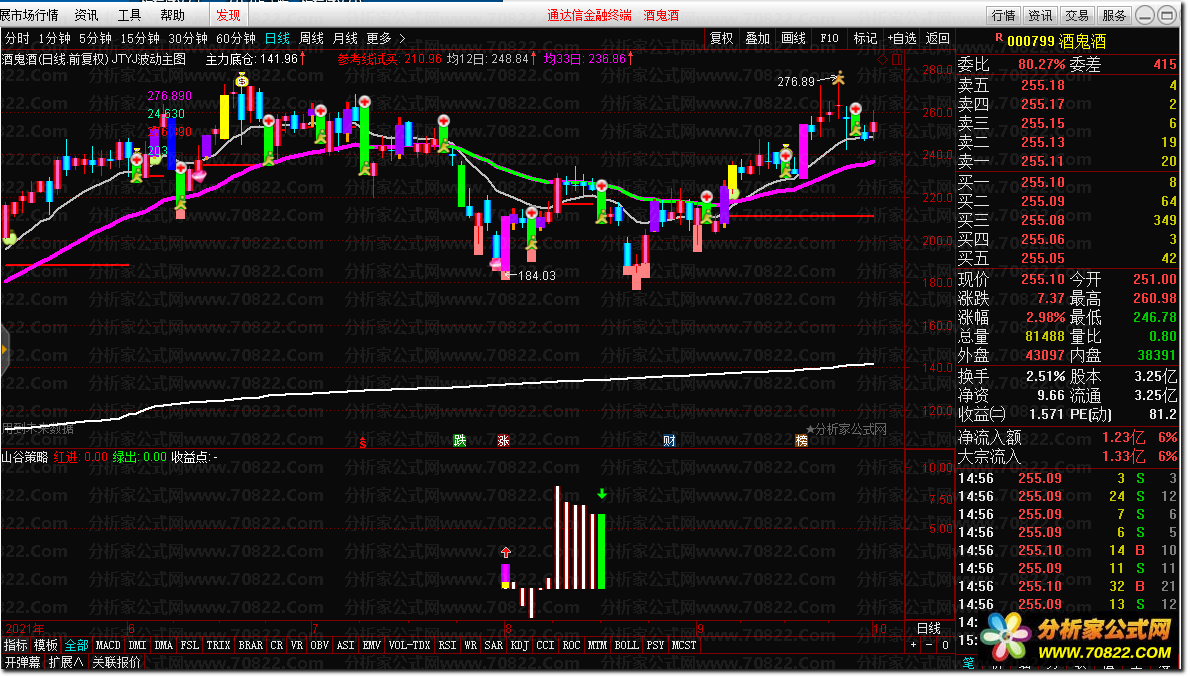
Task: Activate the 画线 drawing tools
Action: [793, 39]
